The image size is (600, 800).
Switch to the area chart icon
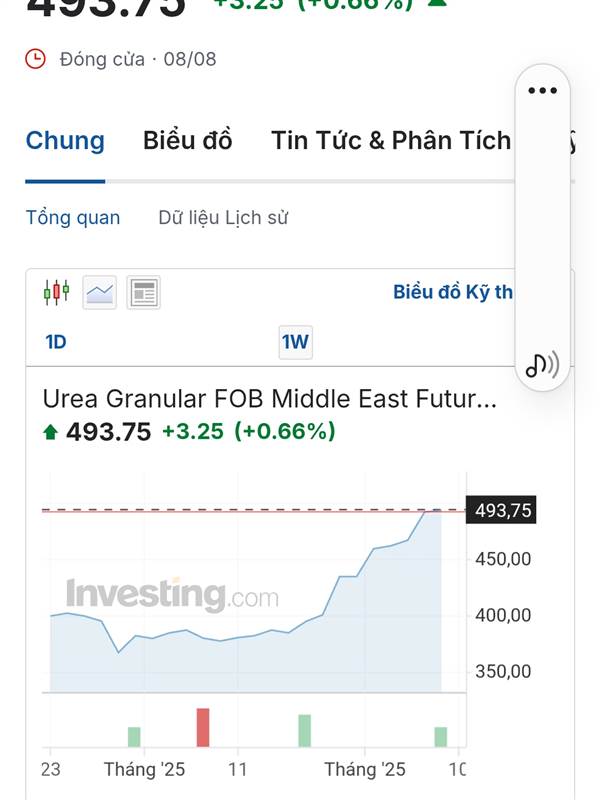coord(99,292)
